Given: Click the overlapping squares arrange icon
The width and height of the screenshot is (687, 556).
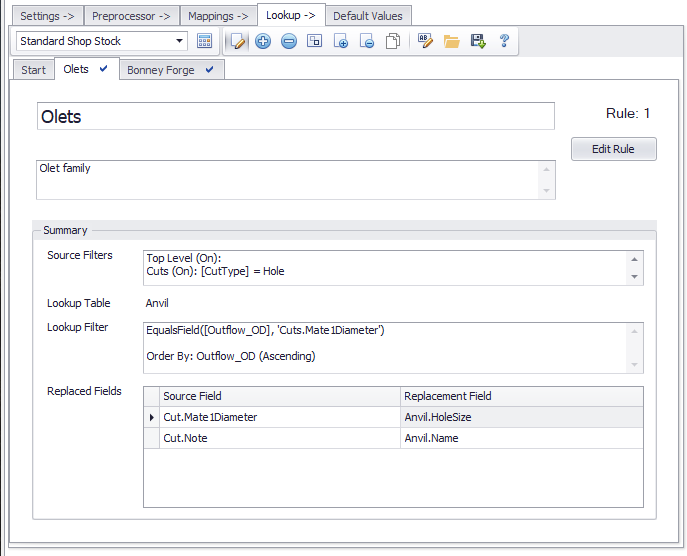Looking at the screenshot, I should click(x=314, y=41).
